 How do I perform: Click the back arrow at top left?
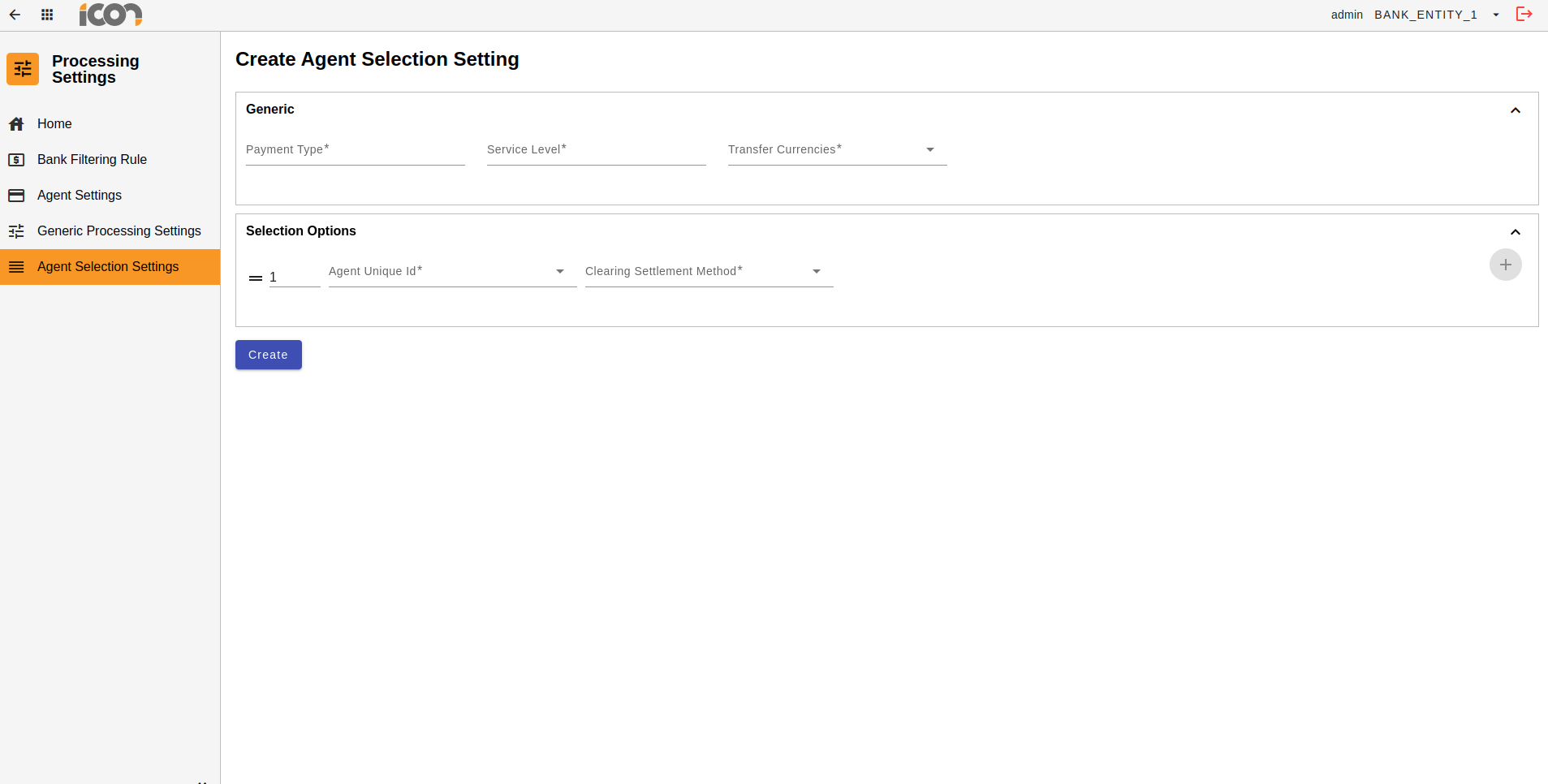coord(15,14)
